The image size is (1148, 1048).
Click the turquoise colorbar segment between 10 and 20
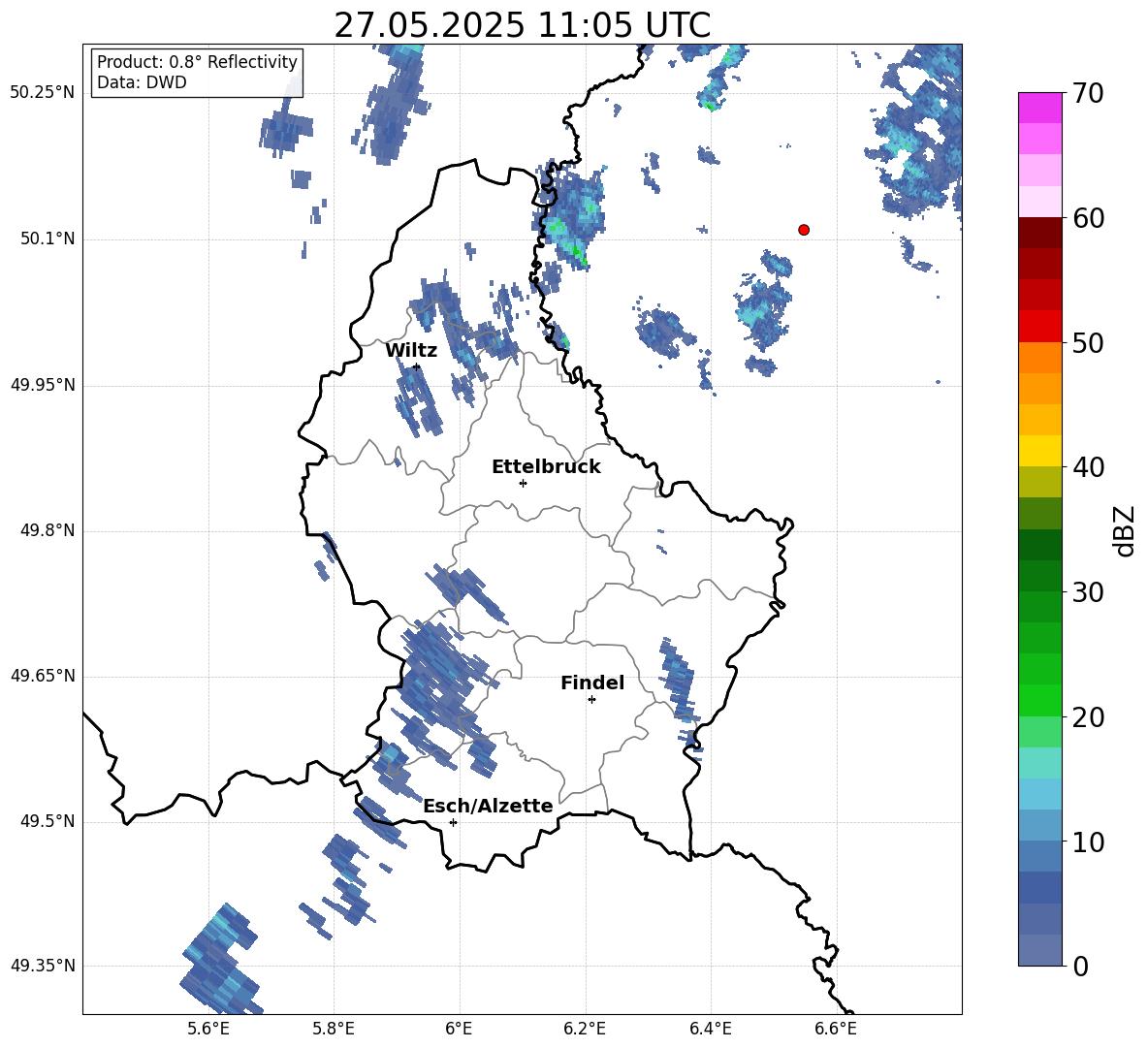tap(1039, 762)
